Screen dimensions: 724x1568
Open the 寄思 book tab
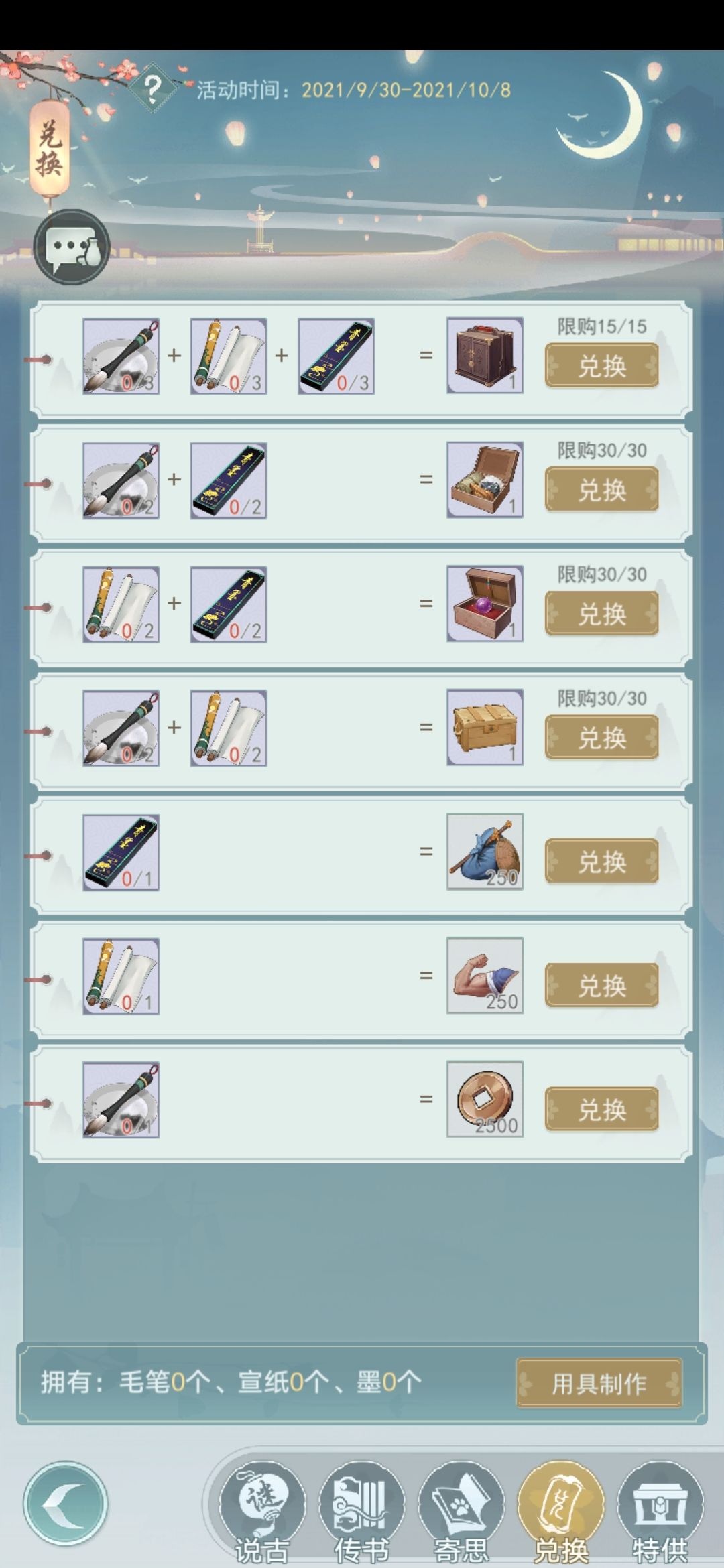coord(461,1511)
